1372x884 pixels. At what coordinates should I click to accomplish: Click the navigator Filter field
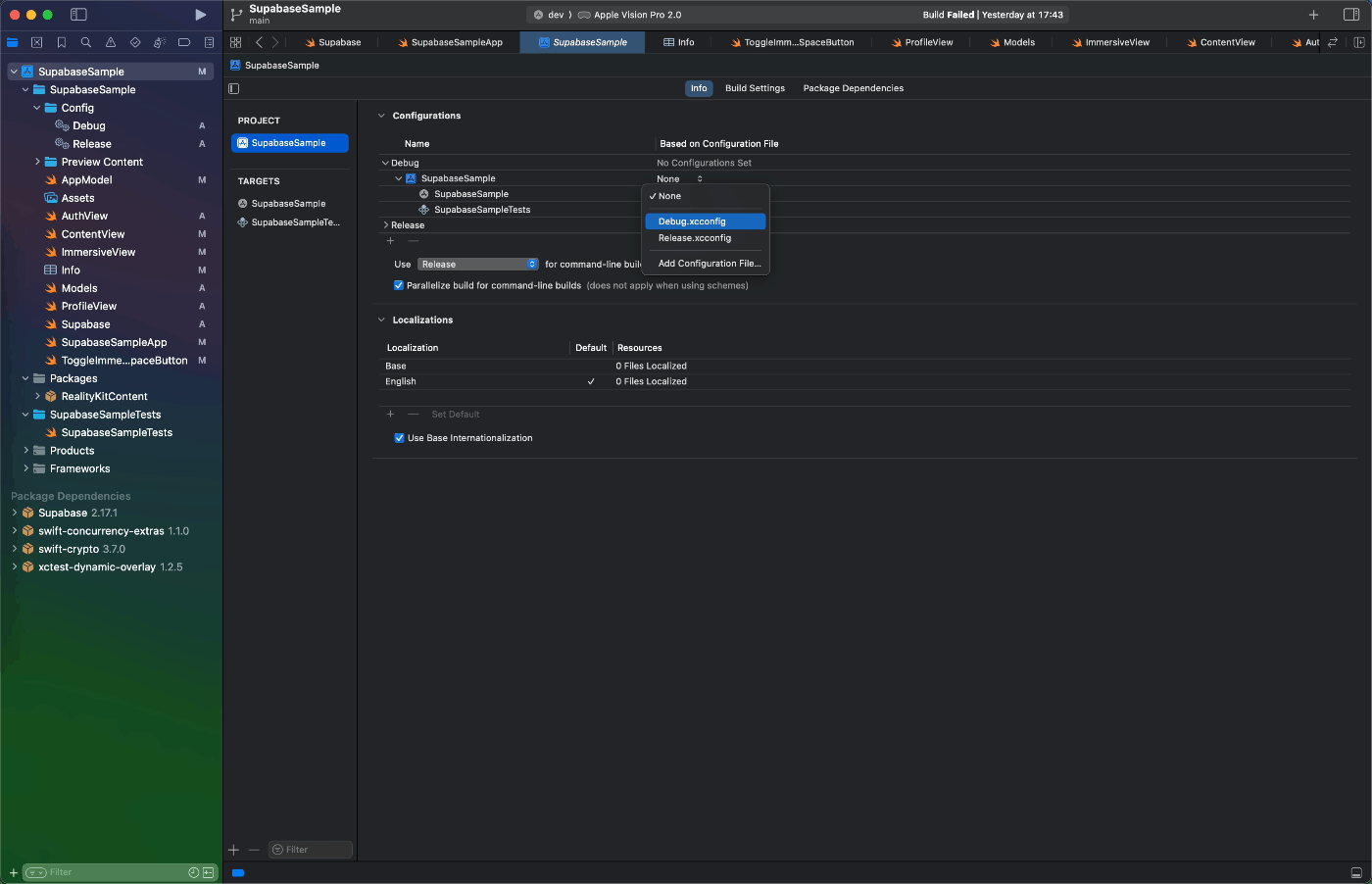click(x=111, y=872)
